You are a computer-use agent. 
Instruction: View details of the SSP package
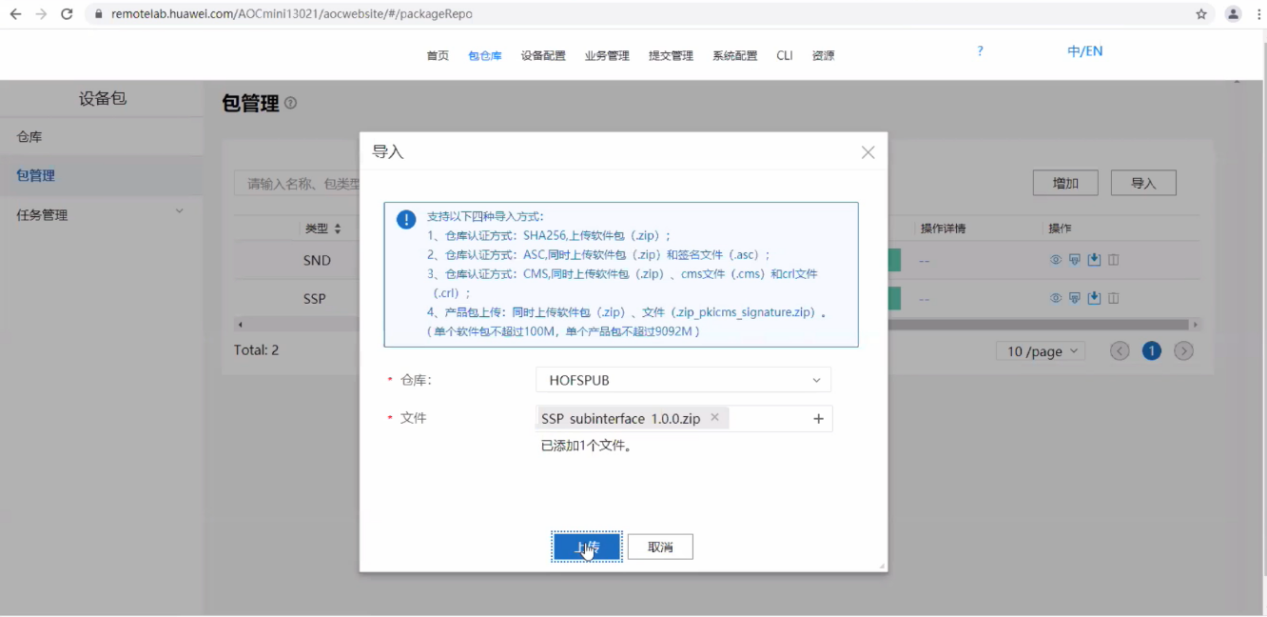tap(1055, 298)
